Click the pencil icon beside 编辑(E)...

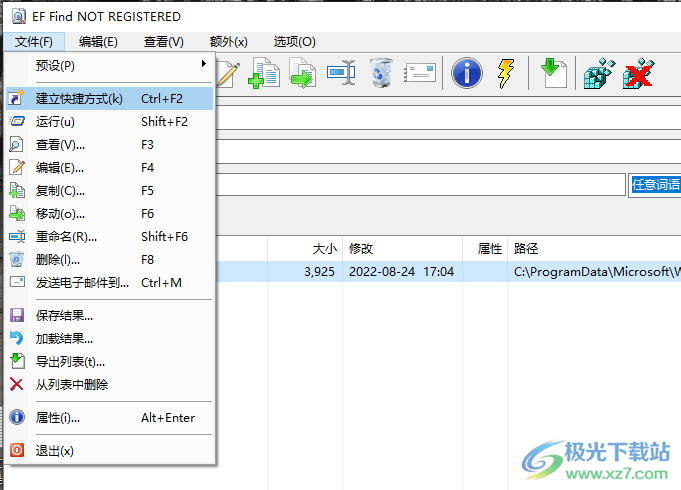pos(17,167)
